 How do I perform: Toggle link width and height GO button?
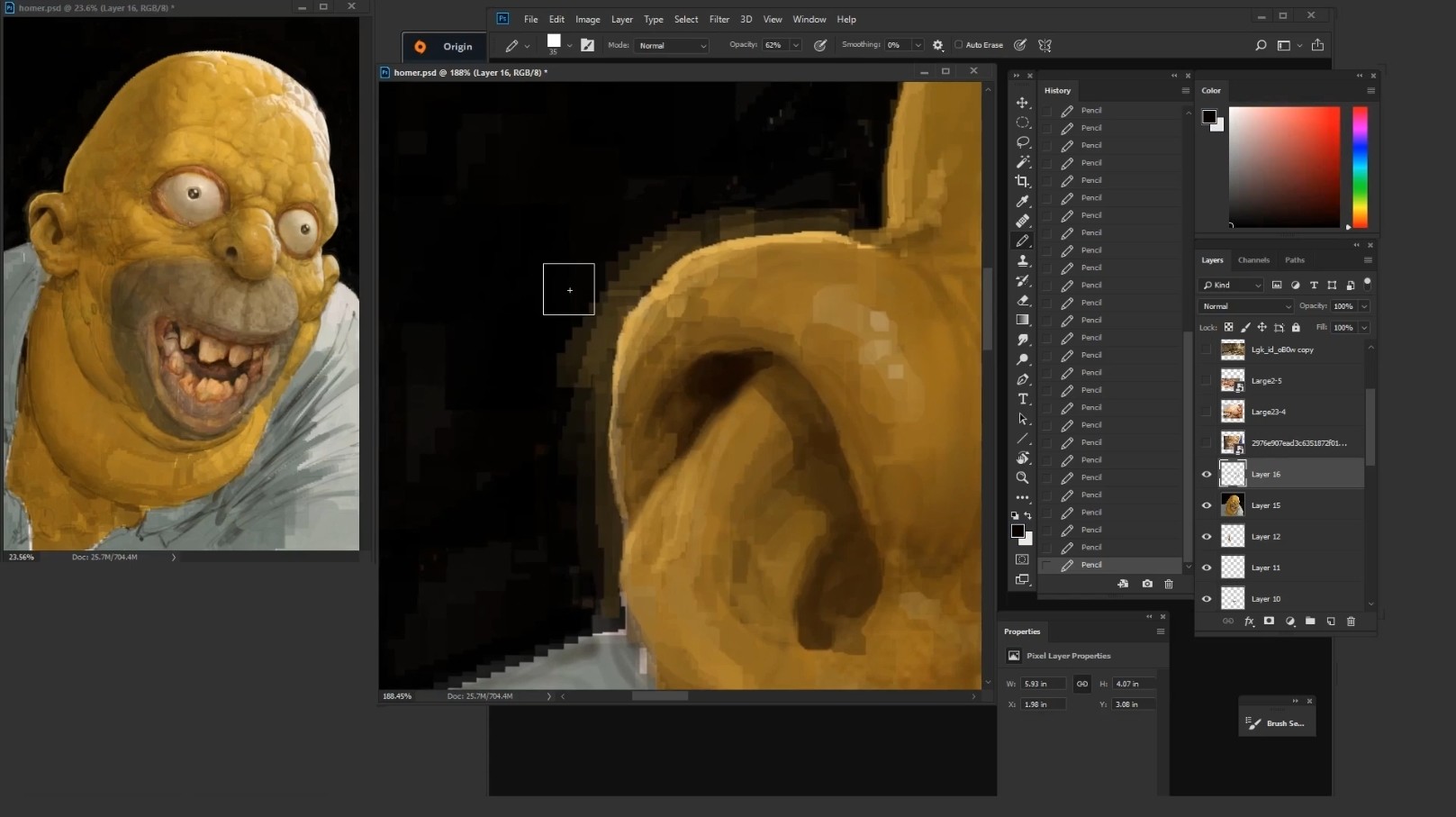click(x=1082, y=684)
